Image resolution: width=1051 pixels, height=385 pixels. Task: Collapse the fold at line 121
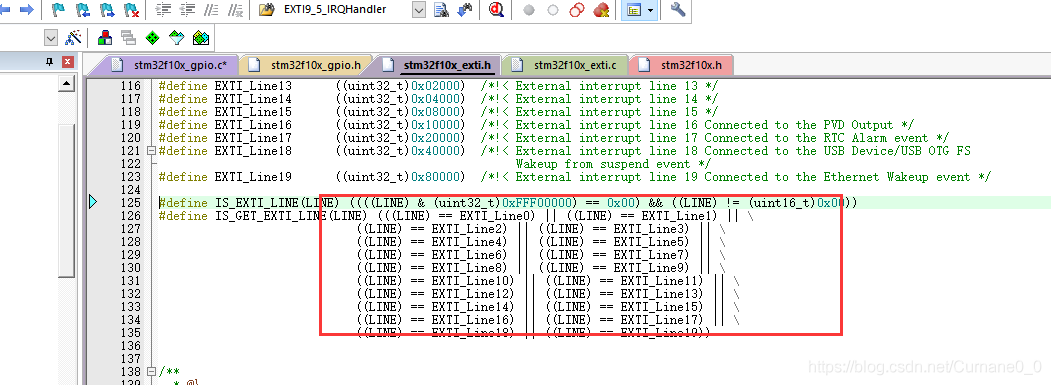tap(151, 151)
